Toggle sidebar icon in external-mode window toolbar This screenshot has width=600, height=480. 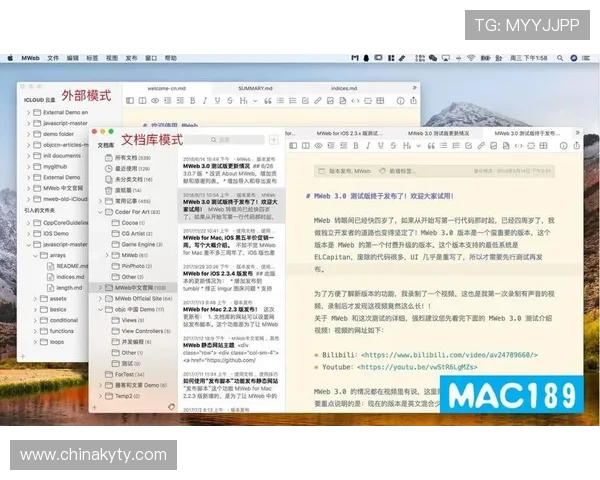click(130, 101)
